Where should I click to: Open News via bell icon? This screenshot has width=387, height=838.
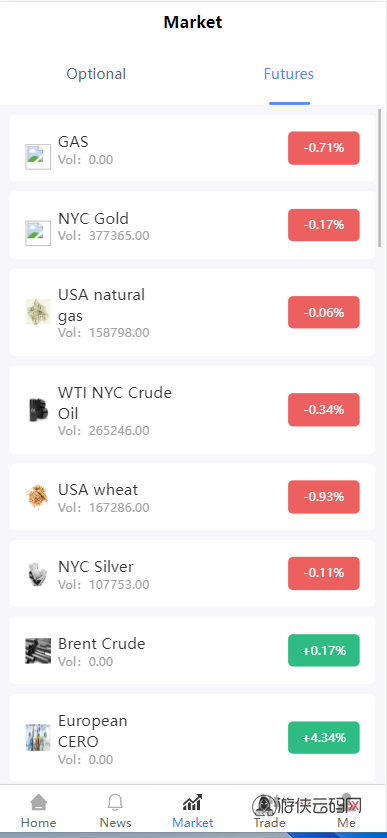coord(115,802)
